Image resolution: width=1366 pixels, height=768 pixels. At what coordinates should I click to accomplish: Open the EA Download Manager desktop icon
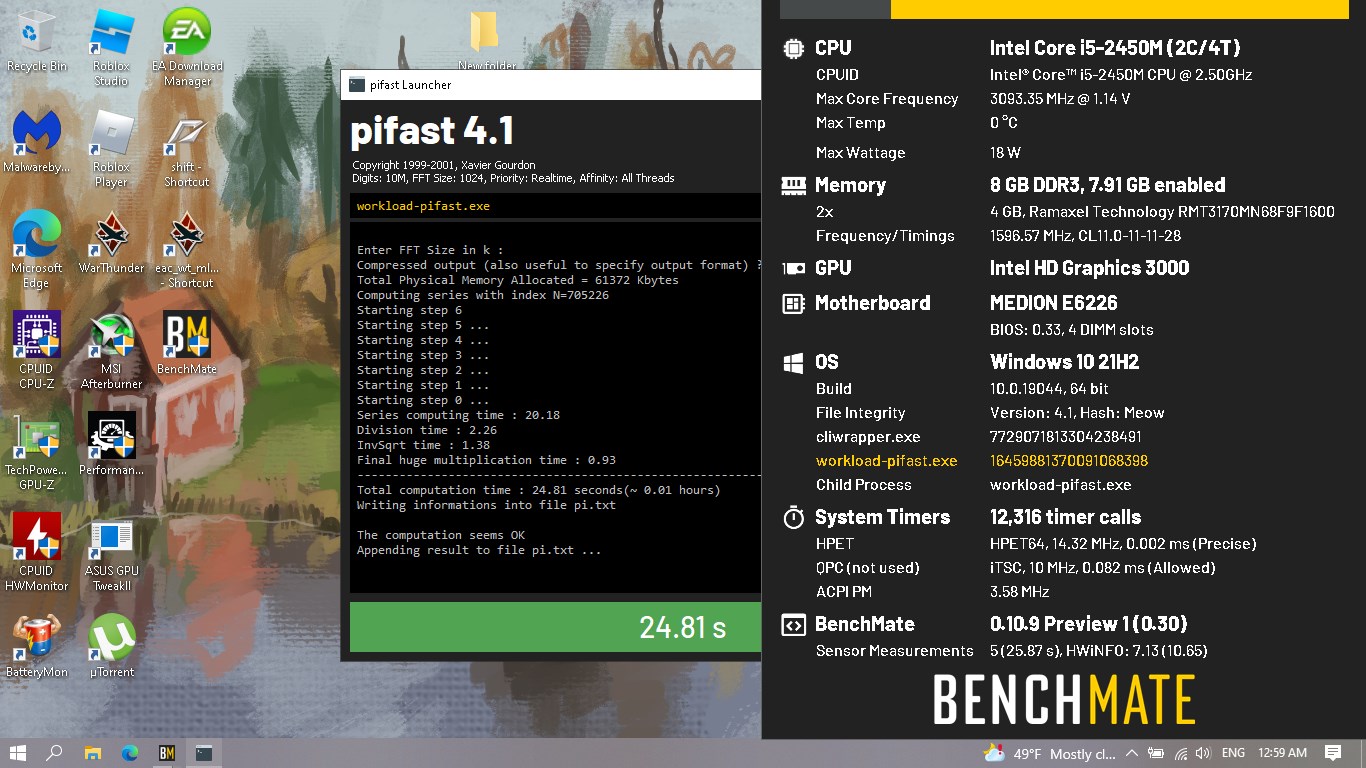pyautogui.click(x=187, y=48)
